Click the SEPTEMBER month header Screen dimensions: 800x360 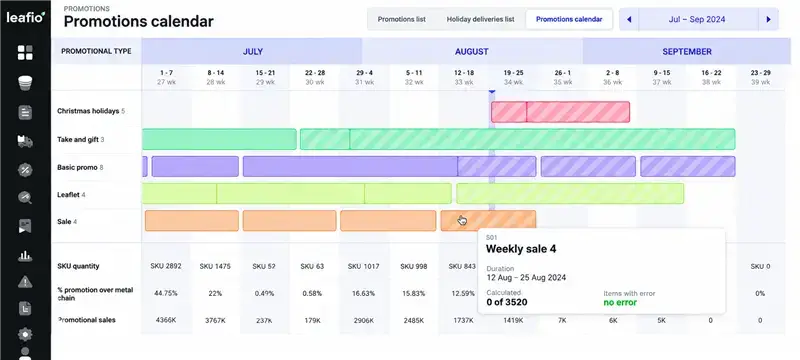click(x=687, y=52)
